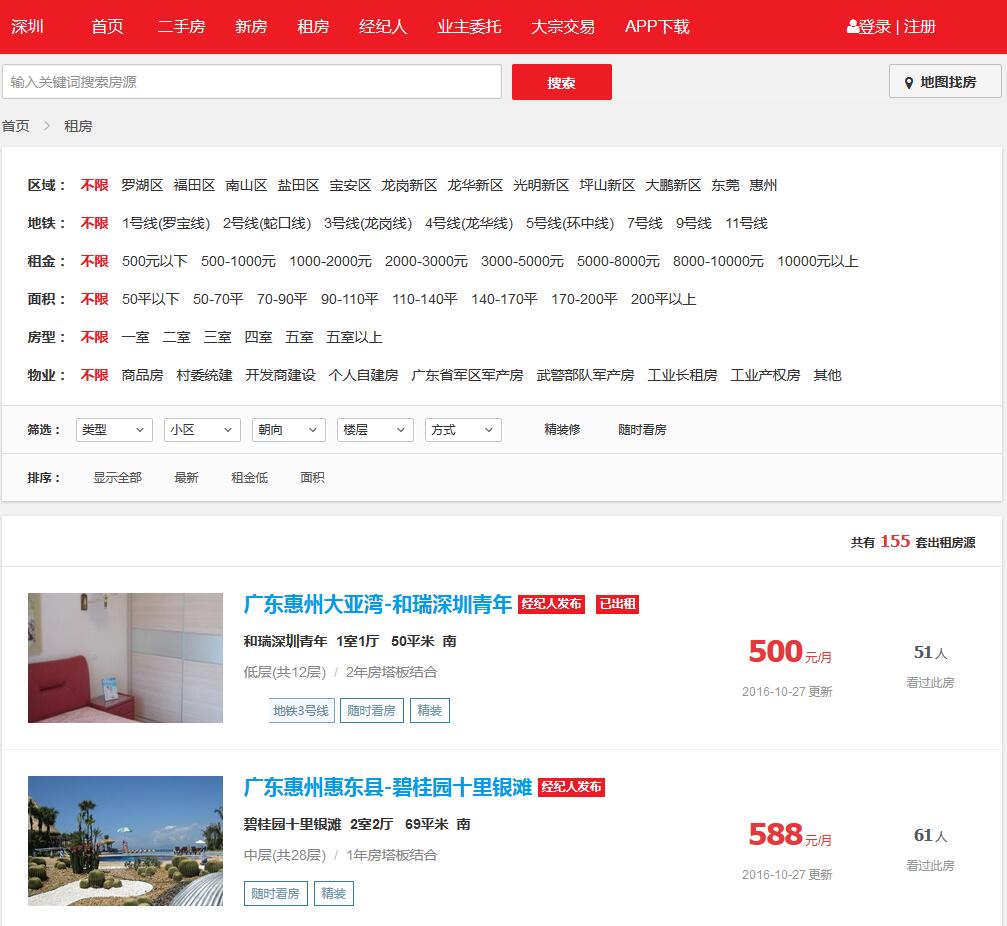Filter by 福田区 district
The height and width of the screenshot is (926, 1007).
point(194,185)
